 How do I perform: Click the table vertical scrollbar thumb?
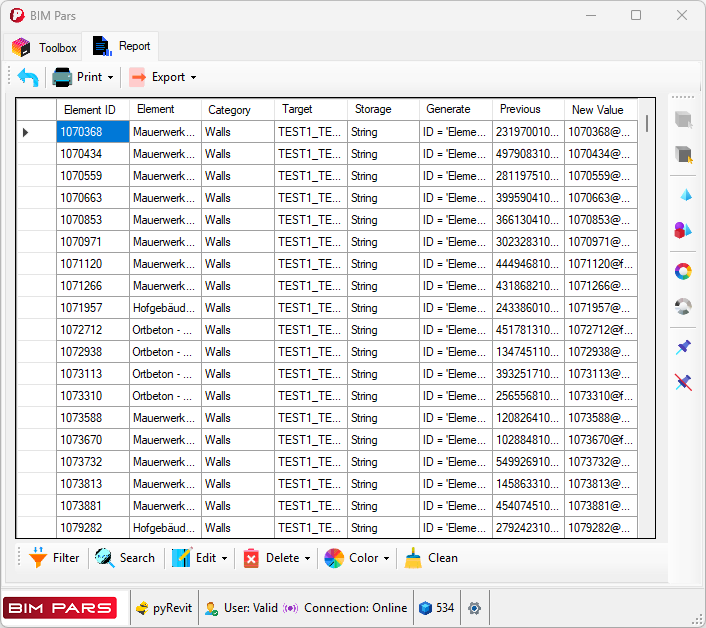click(647, 123)
